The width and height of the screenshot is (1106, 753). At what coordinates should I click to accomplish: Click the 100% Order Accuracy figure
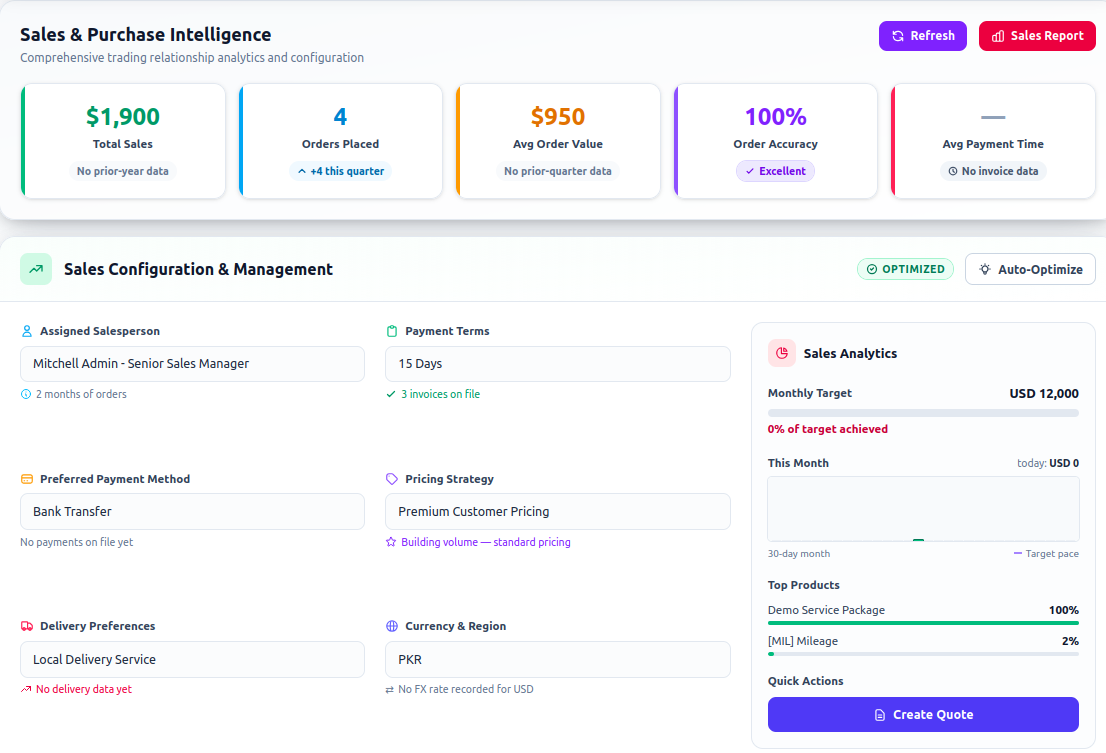(775, 116)
